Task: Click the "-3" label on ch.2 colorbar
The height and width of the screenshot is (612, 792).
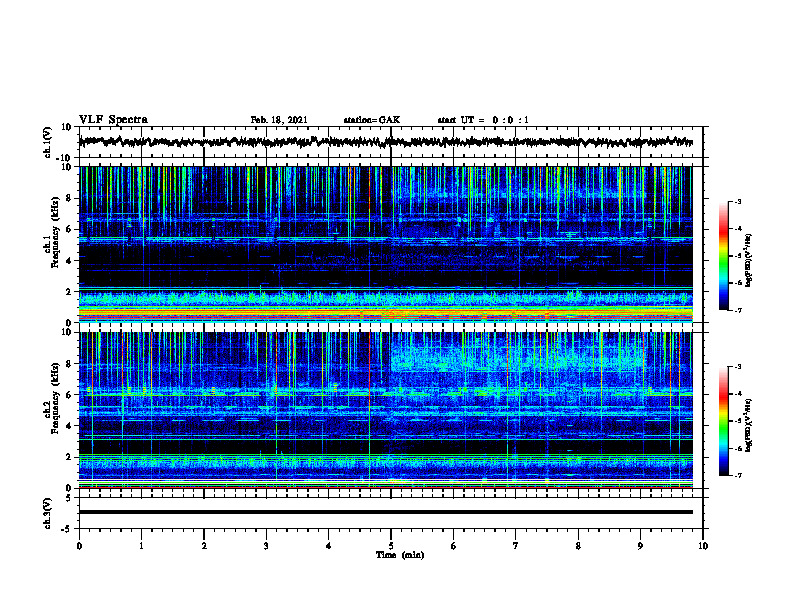Action: click(738, 367)
